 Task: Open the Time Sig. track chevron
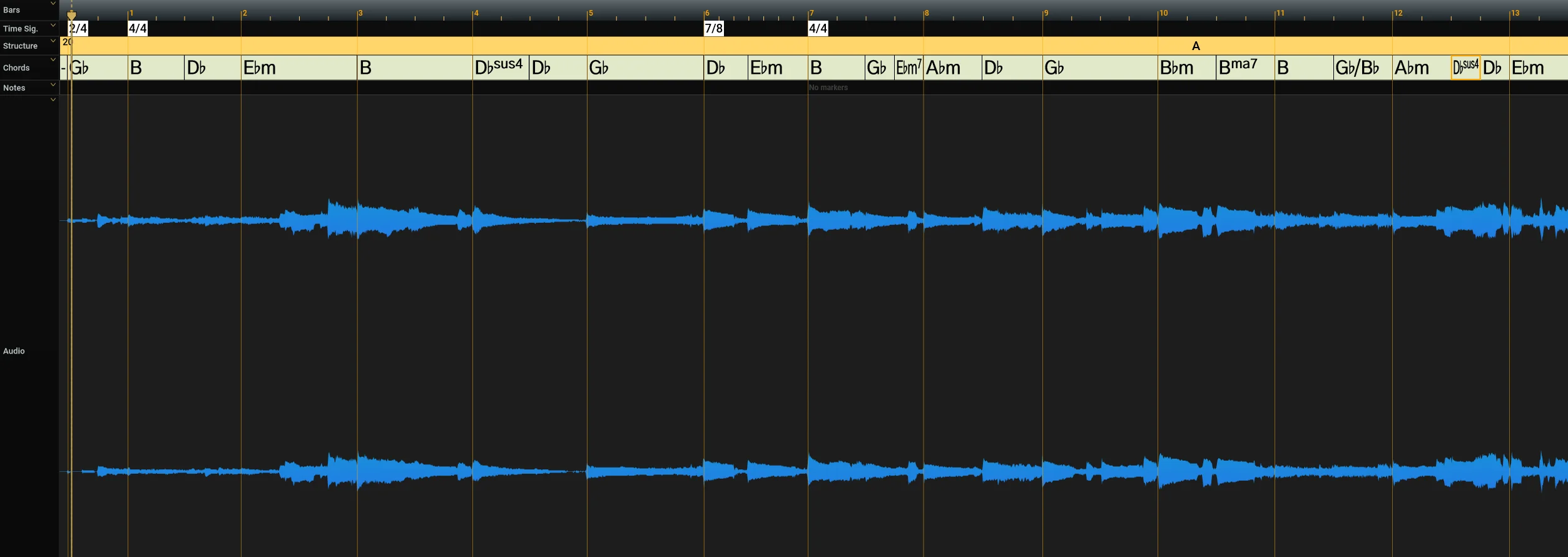[x=53, y=26]
